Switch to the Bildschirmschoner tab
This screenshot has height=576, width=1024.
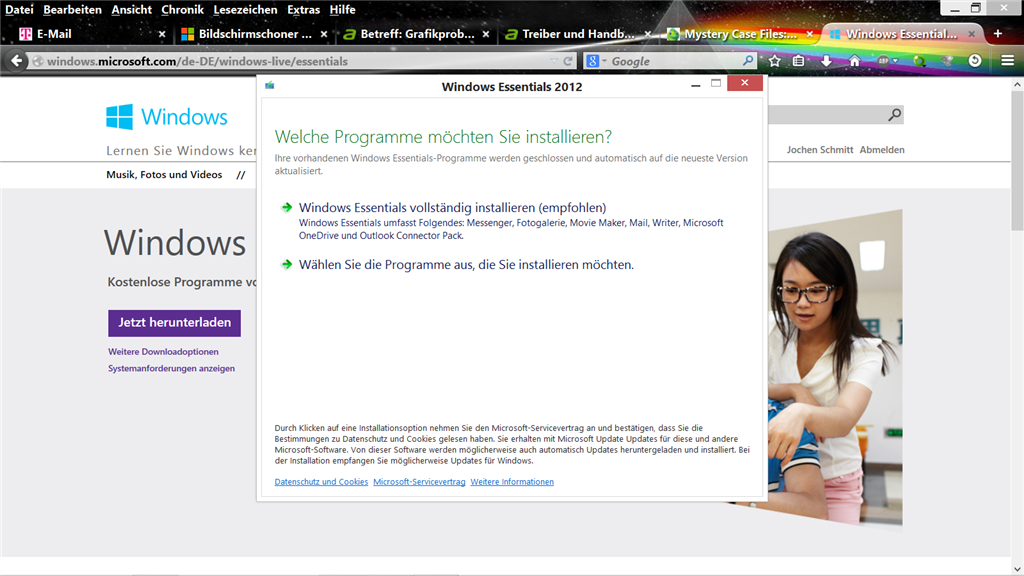(255, 34)
